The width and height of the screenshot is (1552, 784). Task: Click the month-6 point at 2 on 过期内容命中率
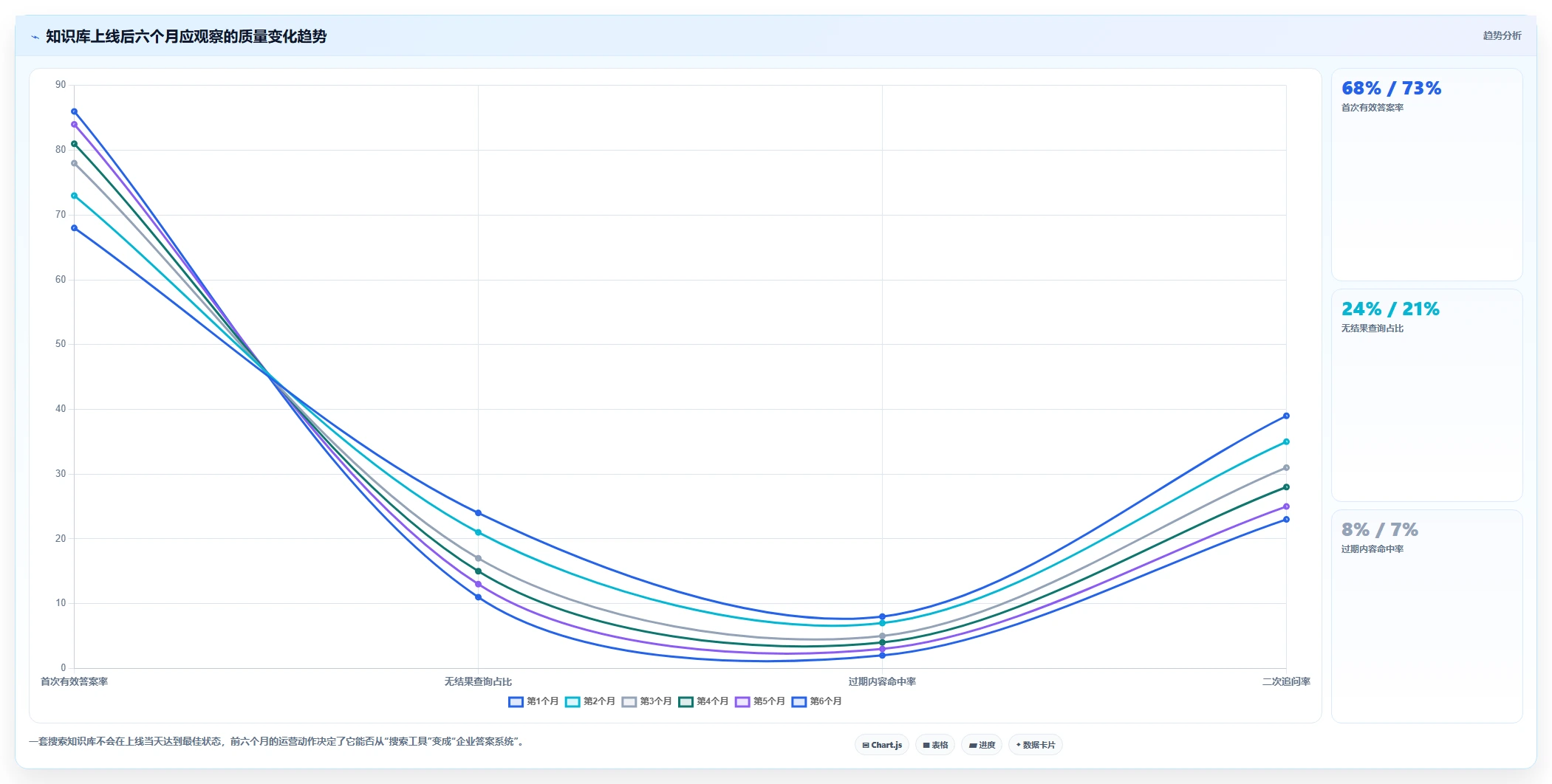pyautogui.click(x=882, y=656)
